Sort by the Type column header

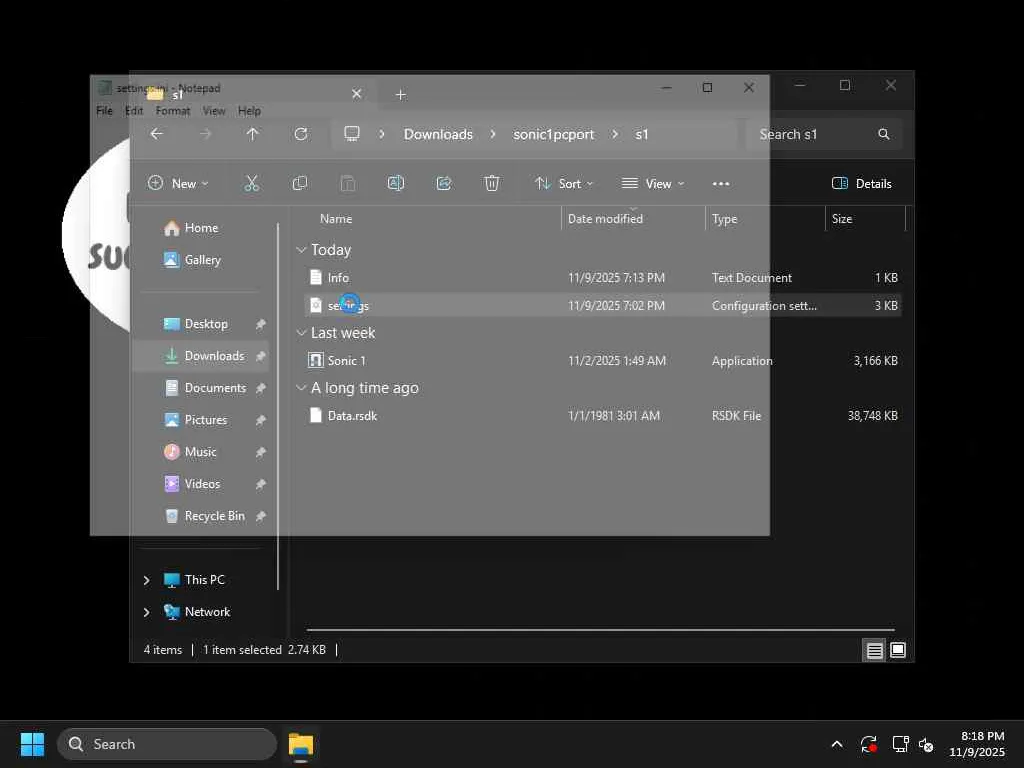(724, 219)
